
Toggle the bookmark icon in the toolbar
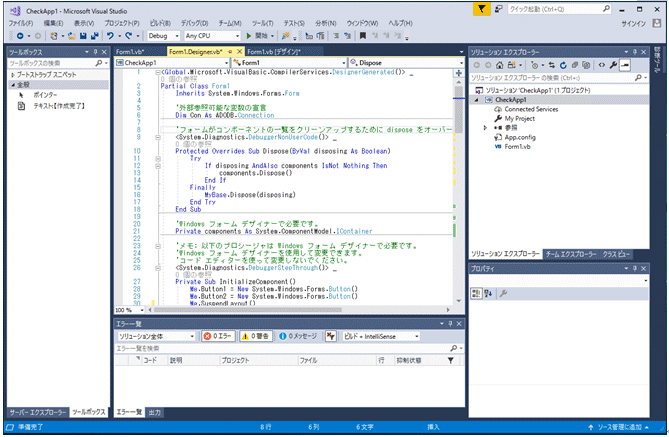pos(363,36)
